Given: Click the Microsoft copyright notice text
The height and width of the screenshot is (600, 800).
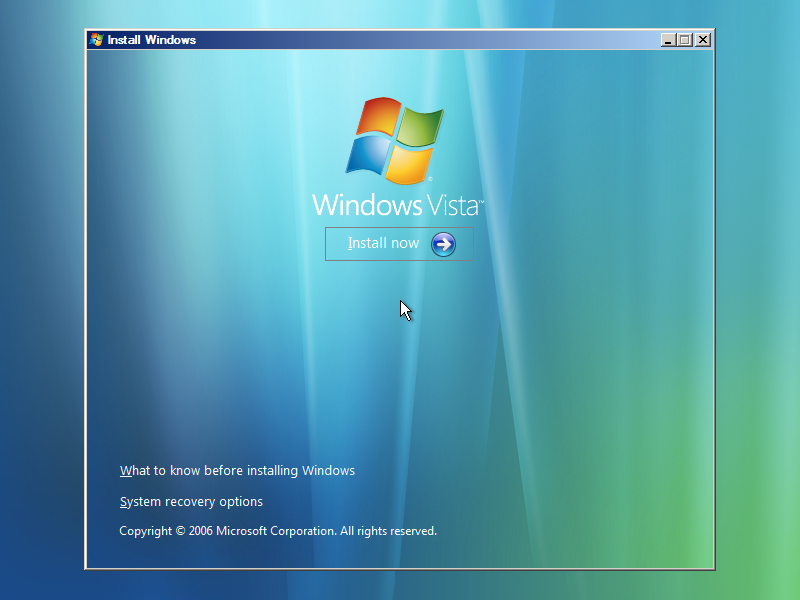Looking at the screenshot, I should [277, 530].
